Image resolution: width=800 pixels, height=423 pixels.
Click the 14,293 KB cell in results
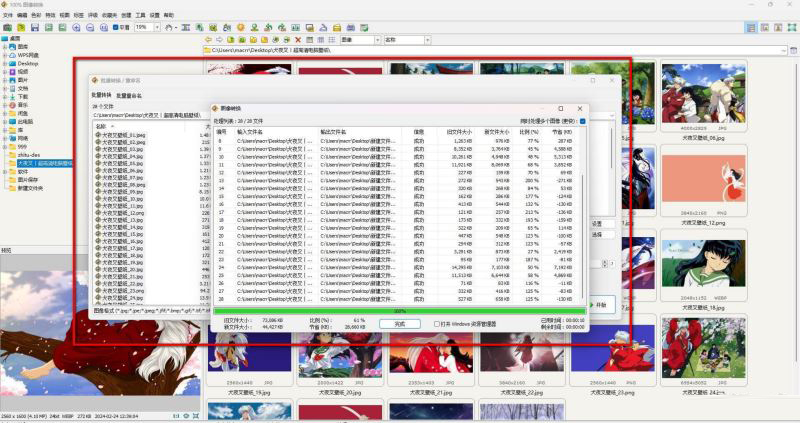coord(461,267)
